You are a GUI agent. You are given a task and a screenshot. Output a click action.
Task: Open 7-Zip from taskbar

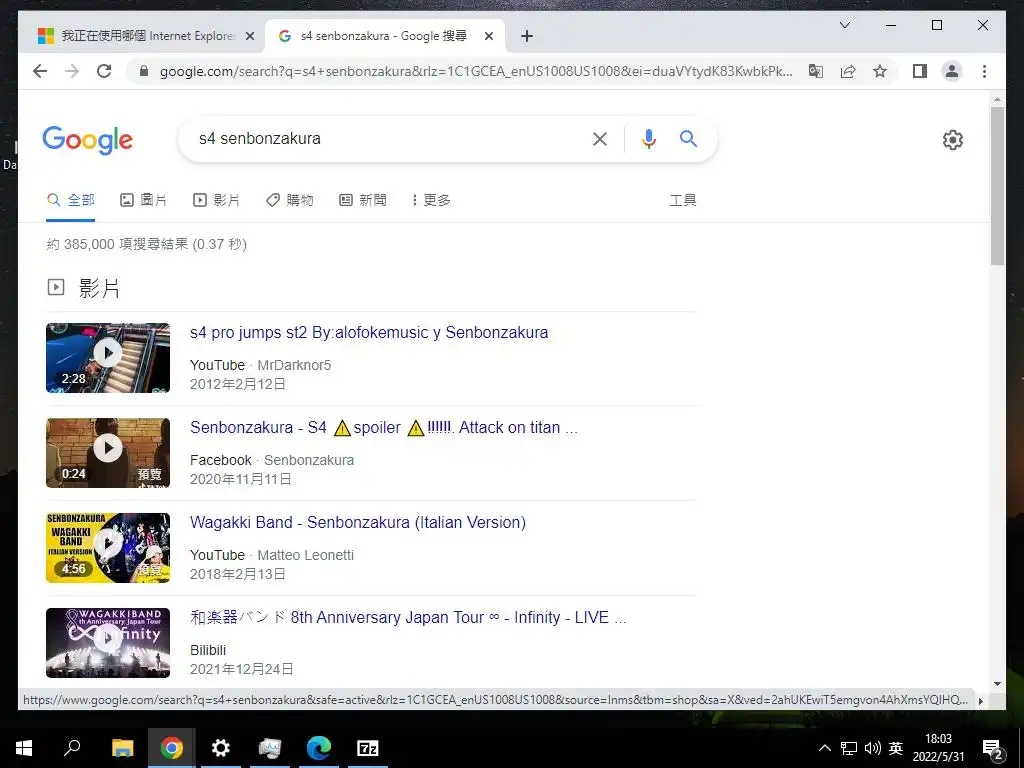point(368,748)
